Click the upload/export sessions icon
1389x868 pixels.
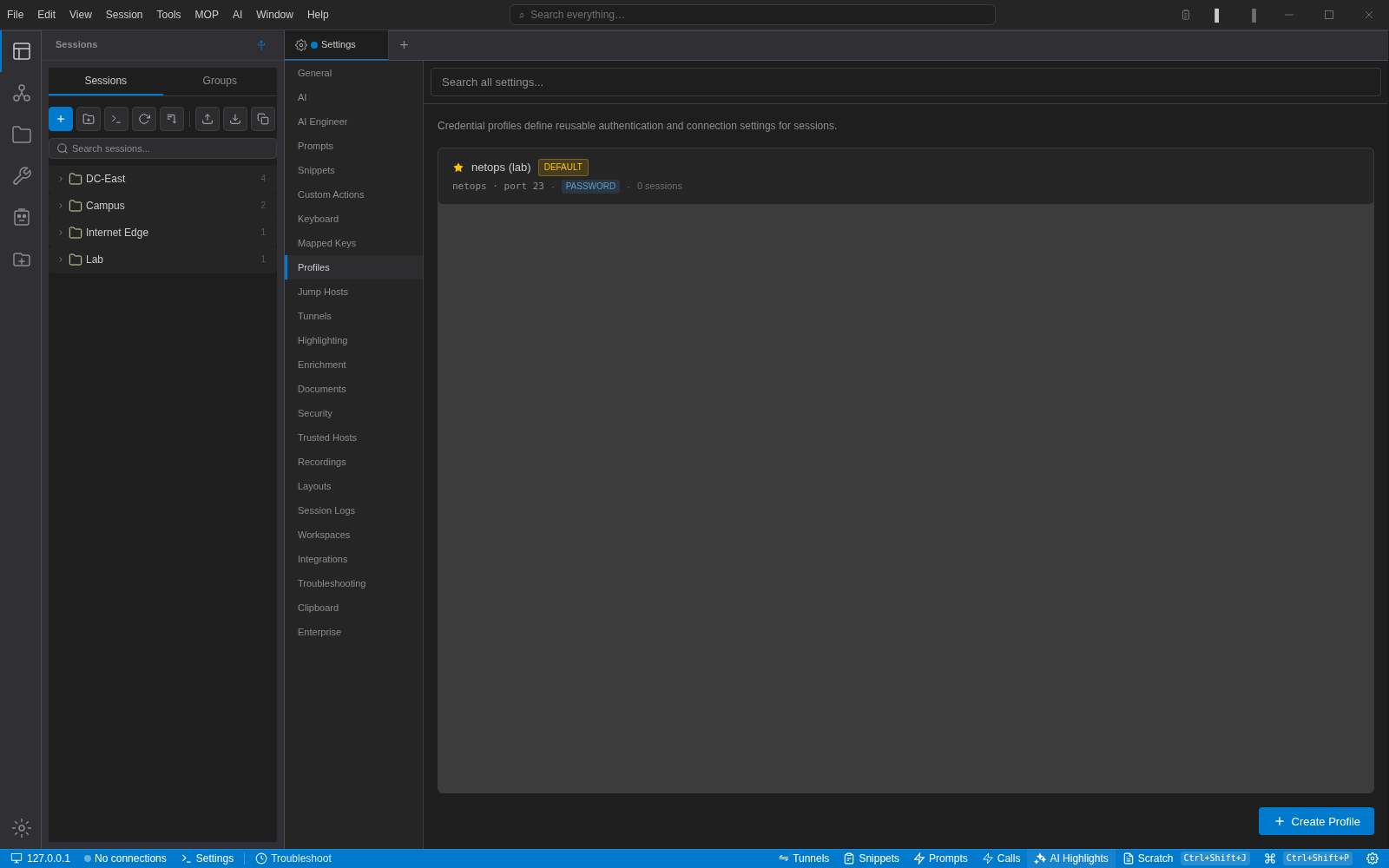pos(207,119)
